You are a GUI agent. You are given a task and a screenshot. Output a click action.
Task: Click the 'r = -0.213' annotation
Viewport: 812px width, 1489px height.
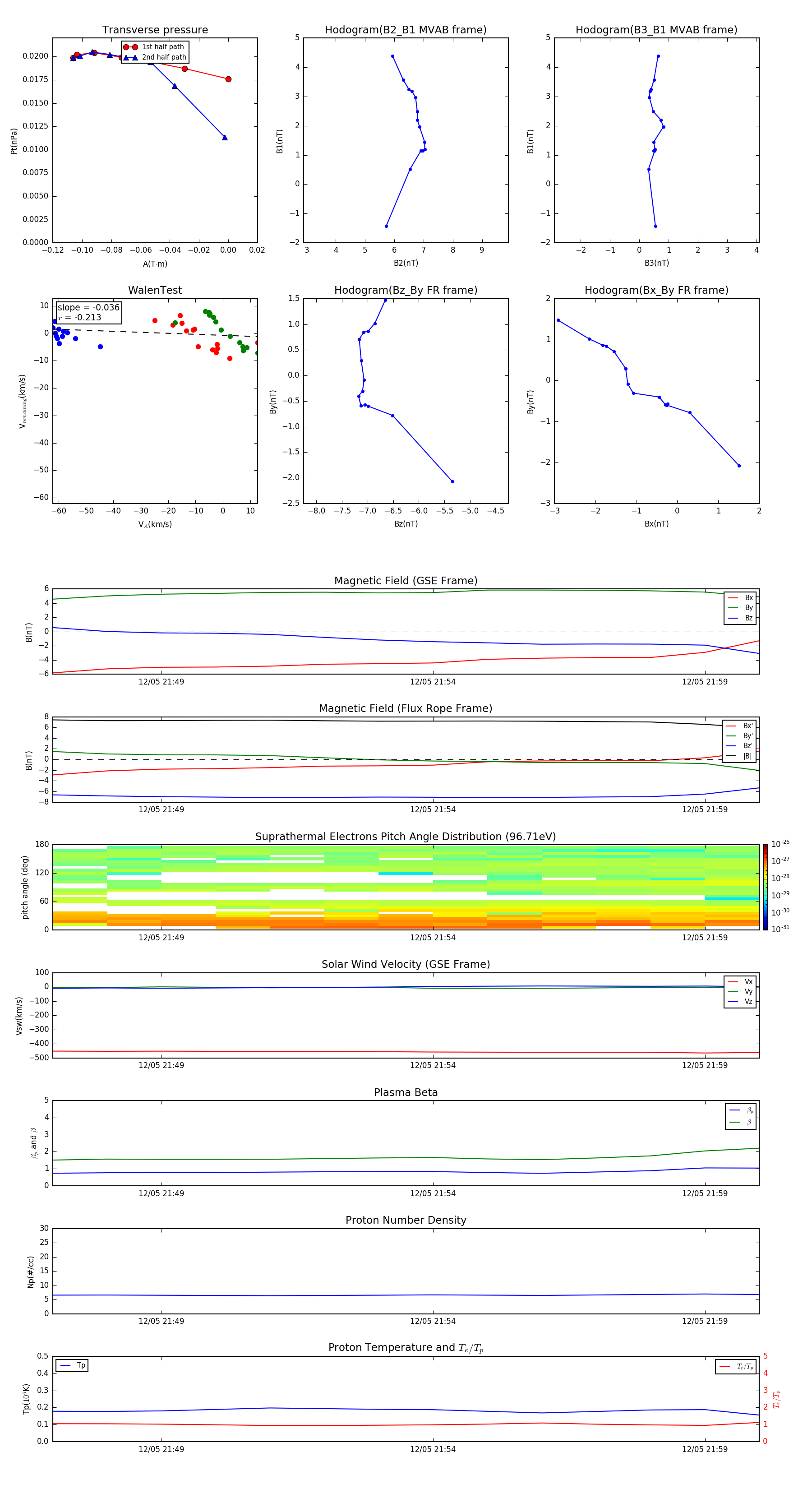point(80,317)
